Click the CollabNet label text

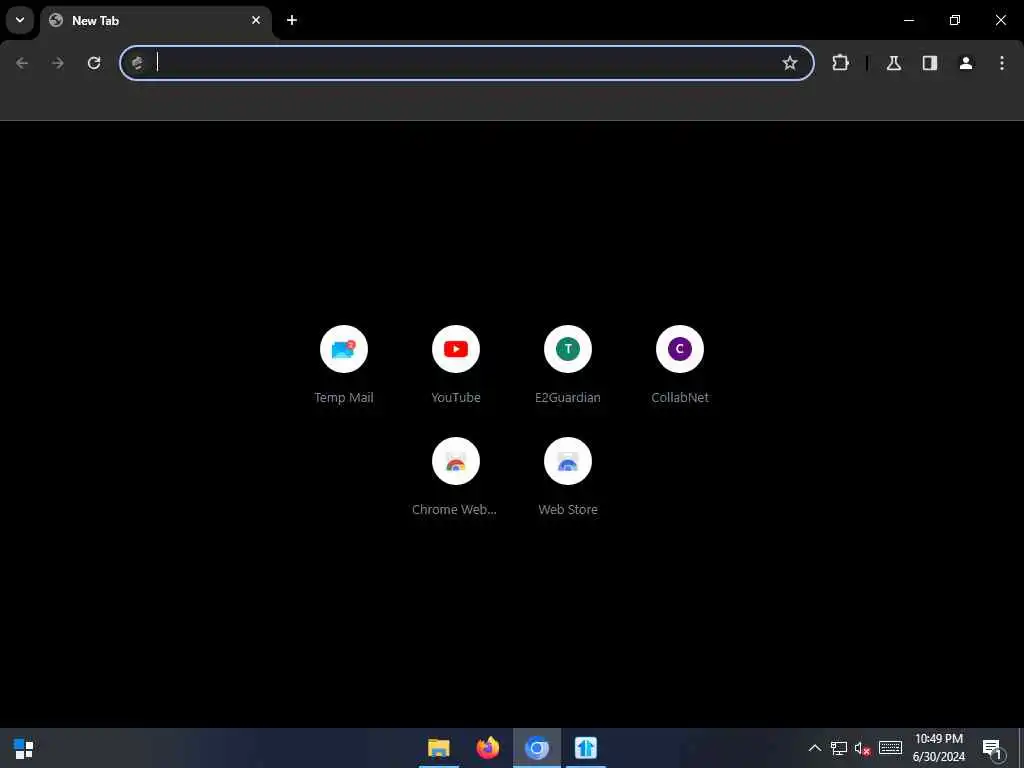pos(680,398)
